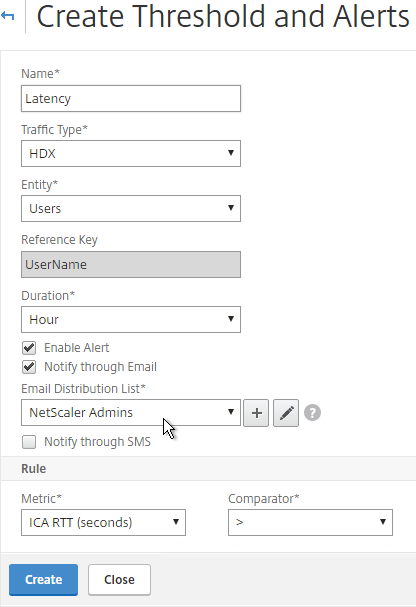Open the Duration dropdown set to Hour
Screen dimensions: 416x607
(x=131, y=320)
